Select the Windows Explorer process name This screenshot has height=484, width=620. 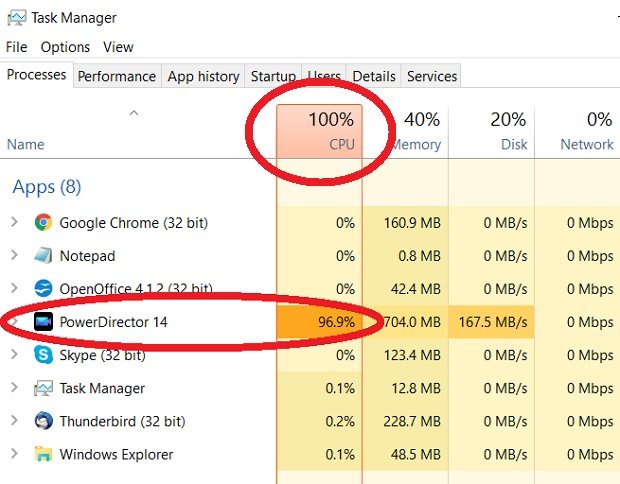tap(116, 454)
